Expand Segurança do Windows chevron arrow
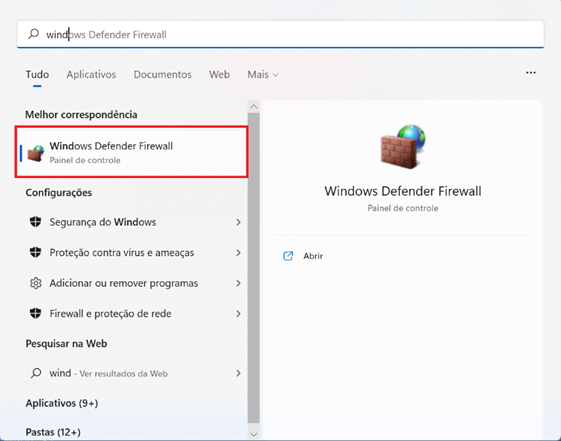The width and height of the screenshot is (561, 441). [238, 222]
